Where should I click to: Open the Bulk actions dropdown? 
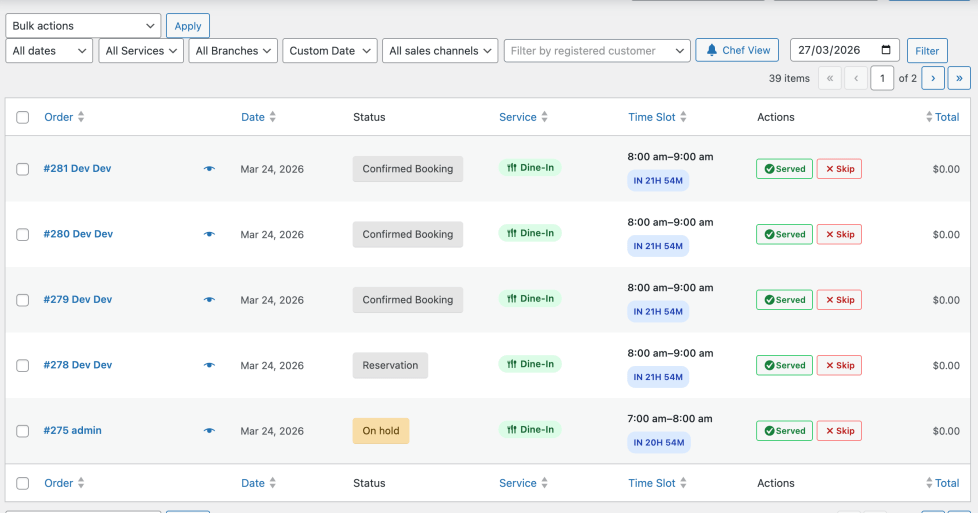pyautogui.click(x=83, y=26)
